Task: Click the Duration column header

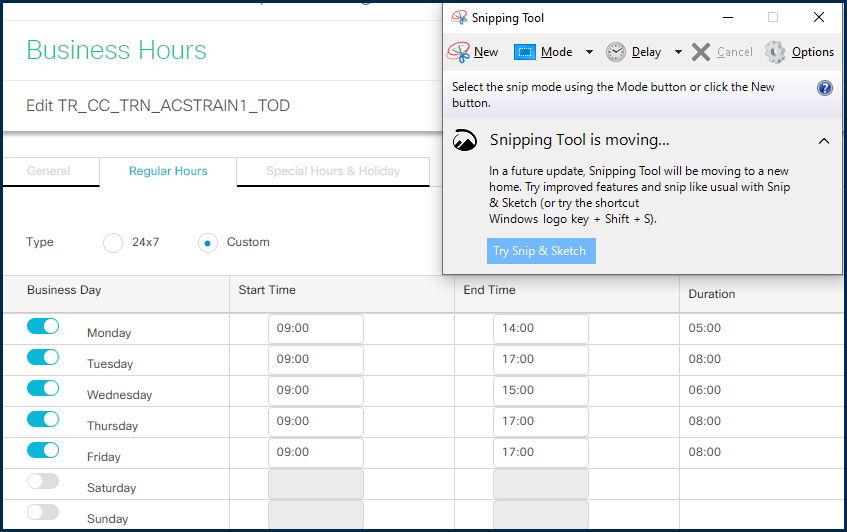Action: point(711,294)
